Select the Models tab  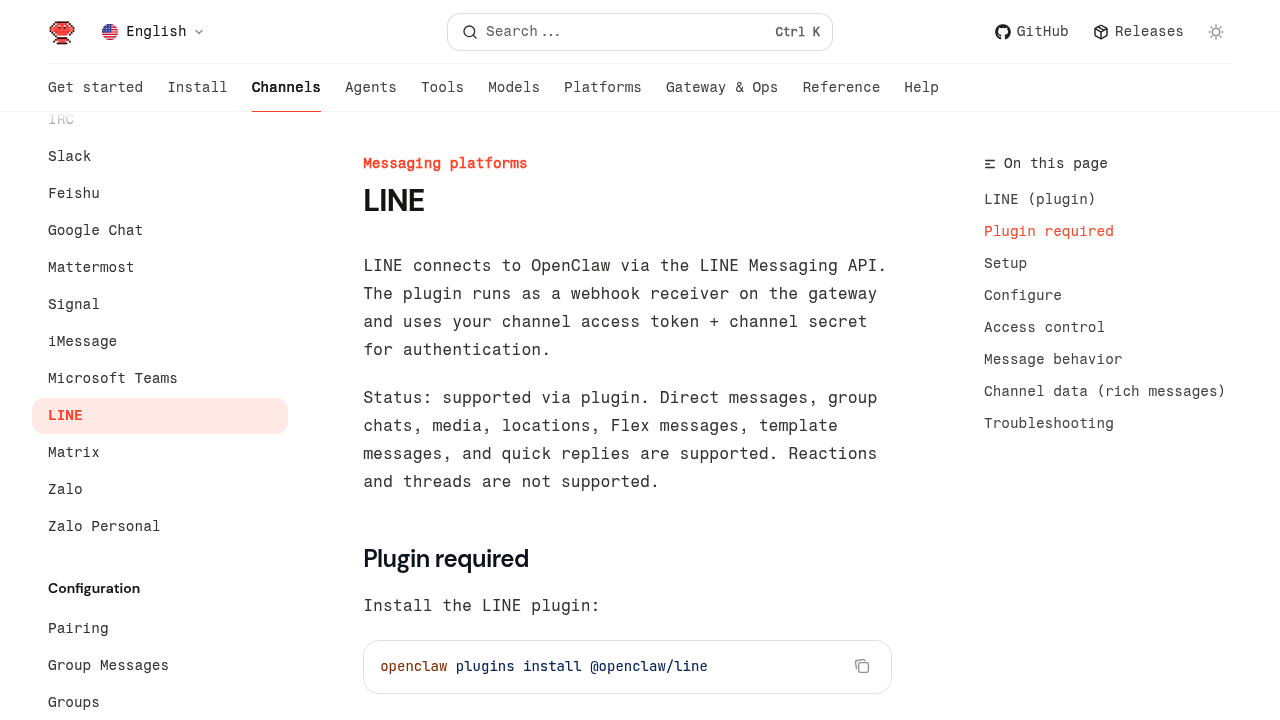(514, 88)
